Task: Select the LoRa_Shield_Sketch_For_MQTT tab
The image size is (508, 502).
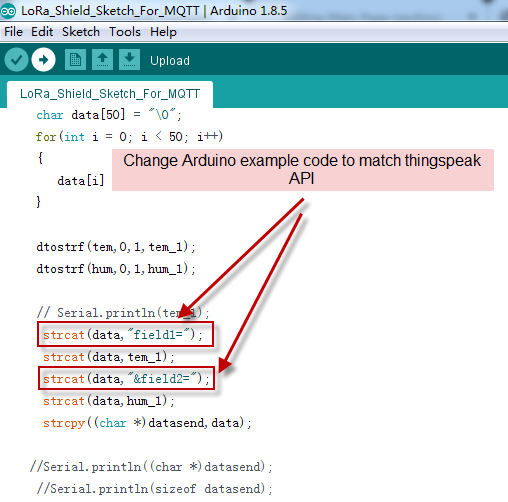Action: (110, 94)
